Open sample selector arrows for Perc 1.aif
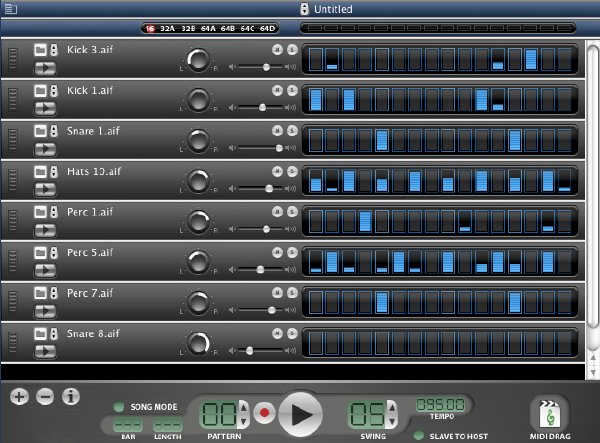The image size is (600, 443). pos(54,212)
